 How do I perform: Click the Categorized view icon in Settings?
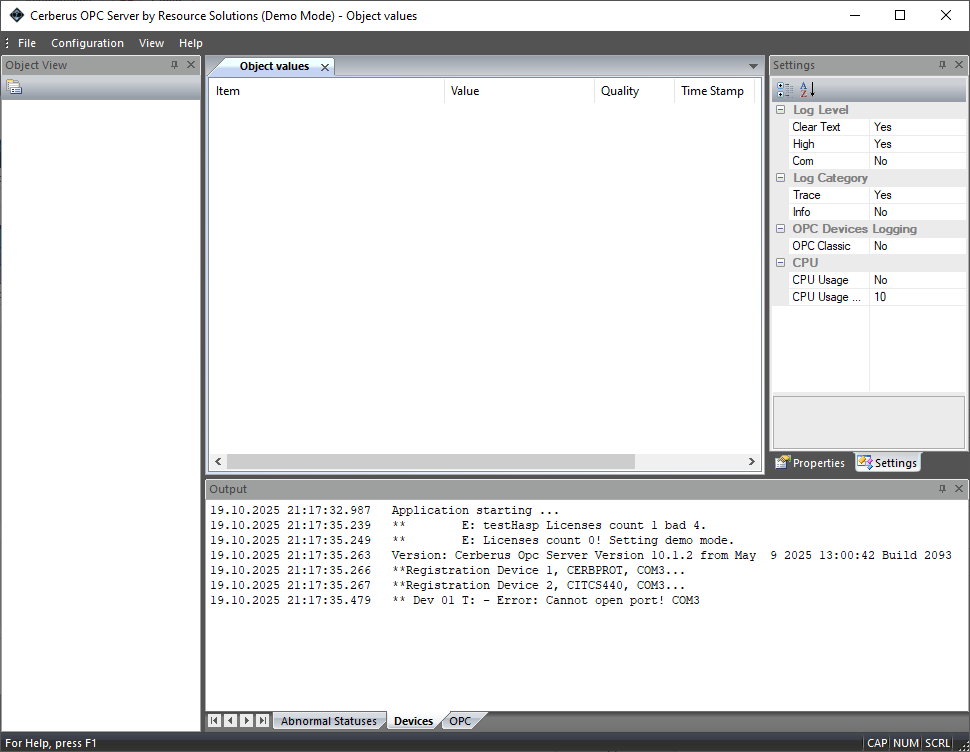(x=784, y=90)
